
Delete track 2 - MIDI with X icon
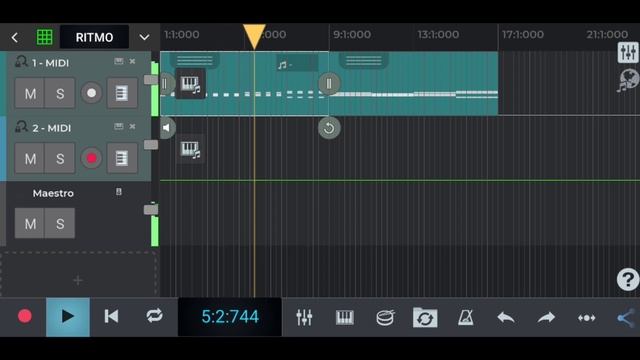[x=132, y=127]
